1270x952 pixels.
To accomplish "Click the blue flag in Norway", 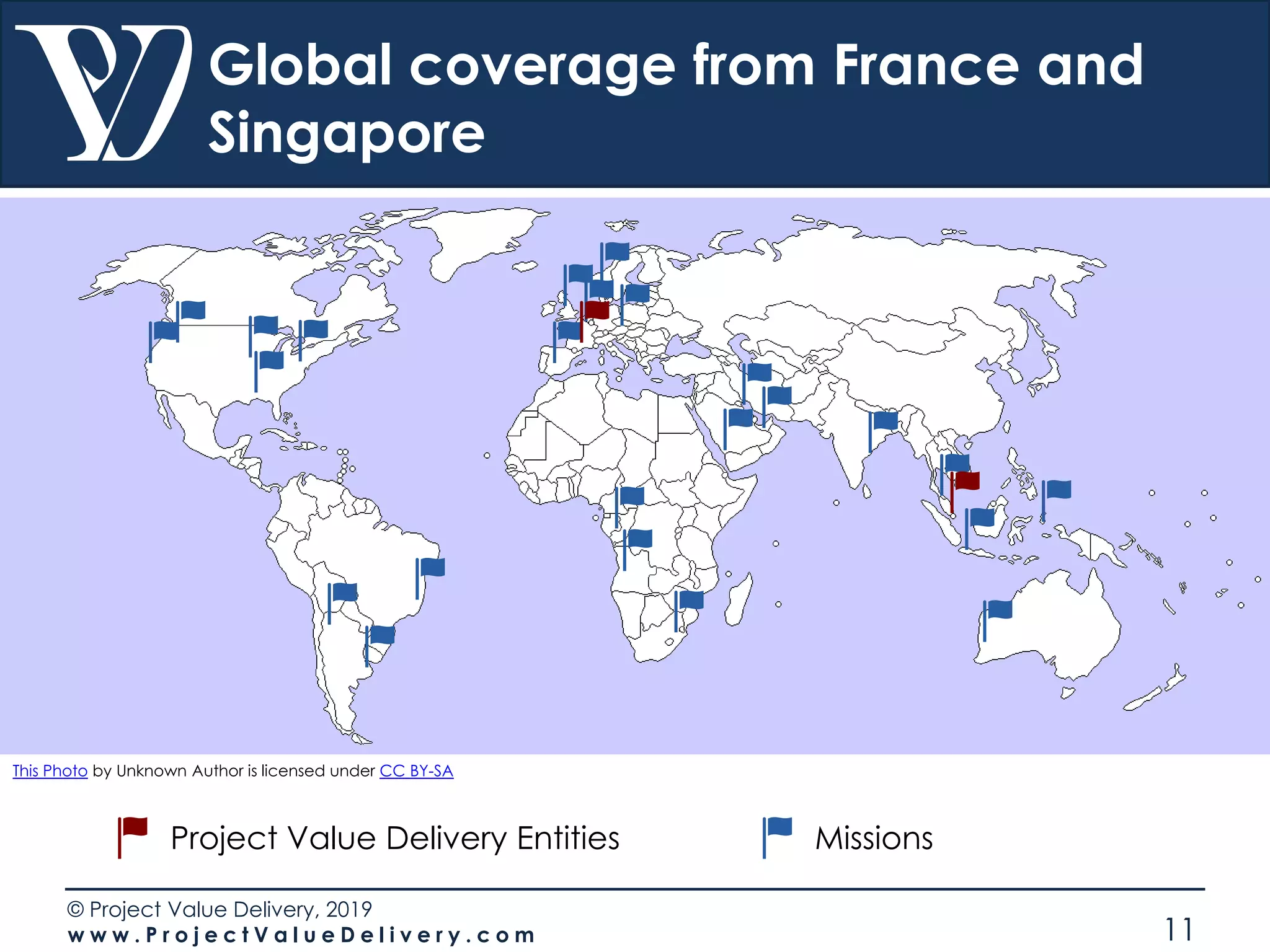I will click(x=615, y=262).
